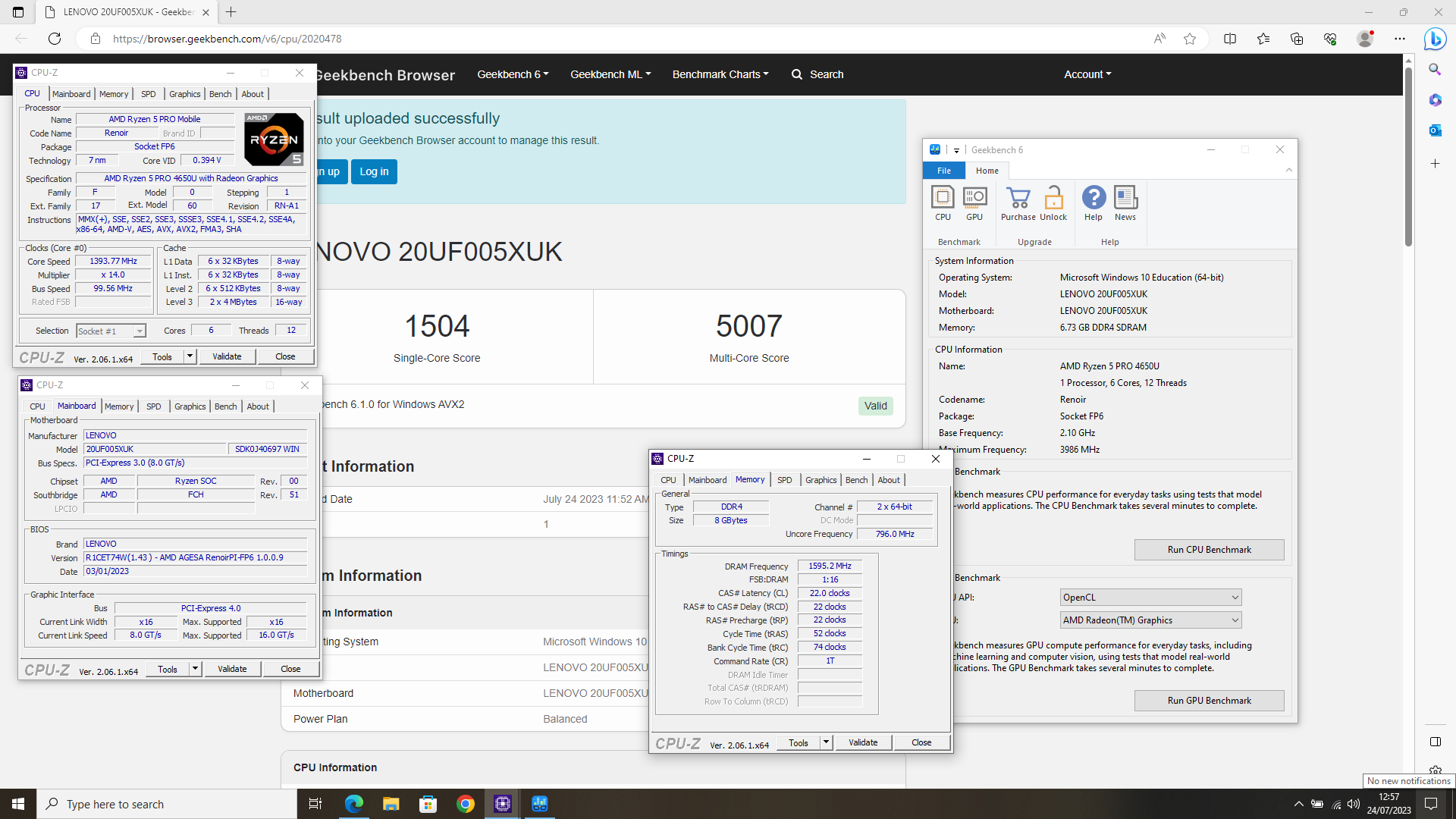Open the clock and date in taskbar
The image size is (1456, 819).
[x=1389, y=804]
